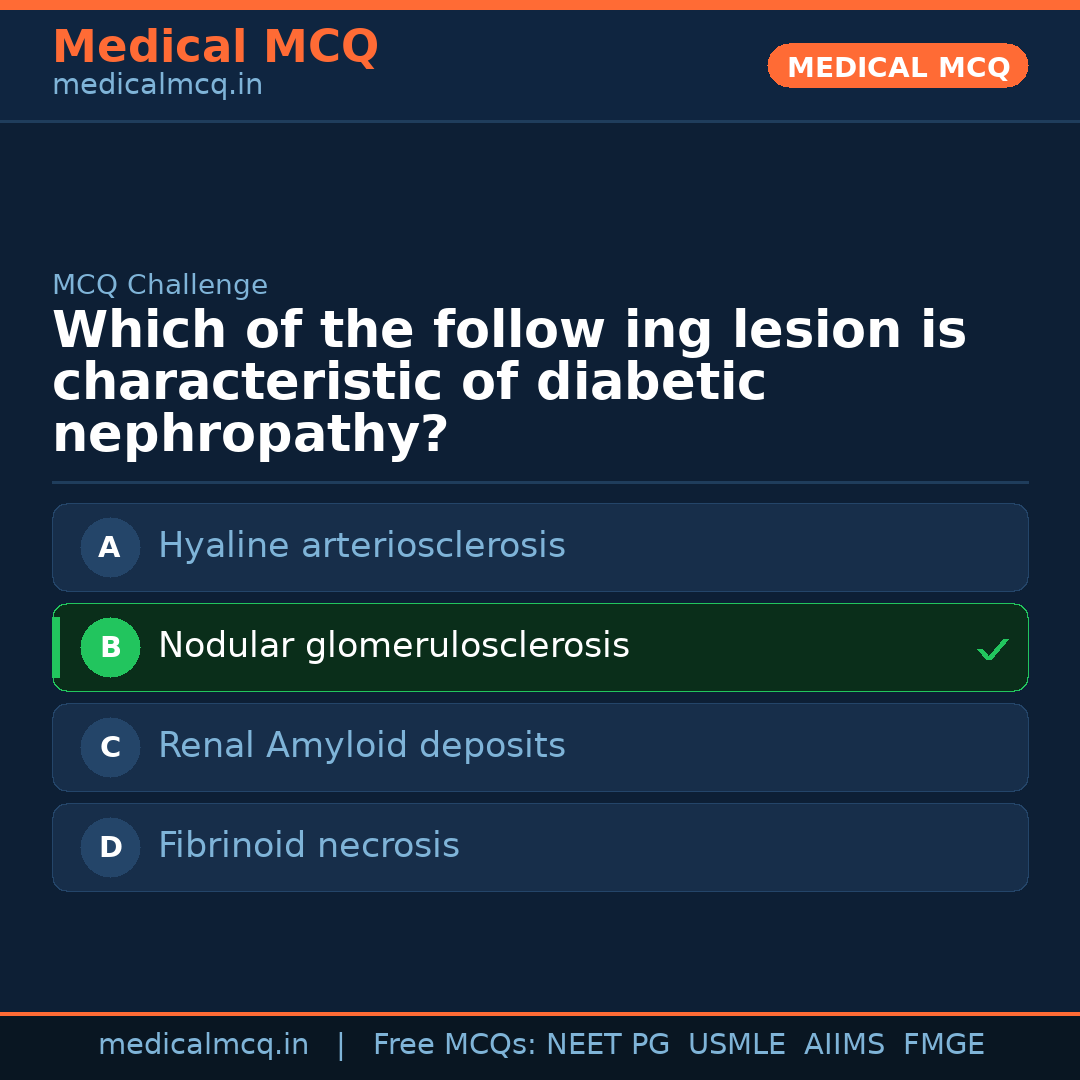1080x1080 pixels.
Task: Click the letter A option circle
Action: (110, 547)
